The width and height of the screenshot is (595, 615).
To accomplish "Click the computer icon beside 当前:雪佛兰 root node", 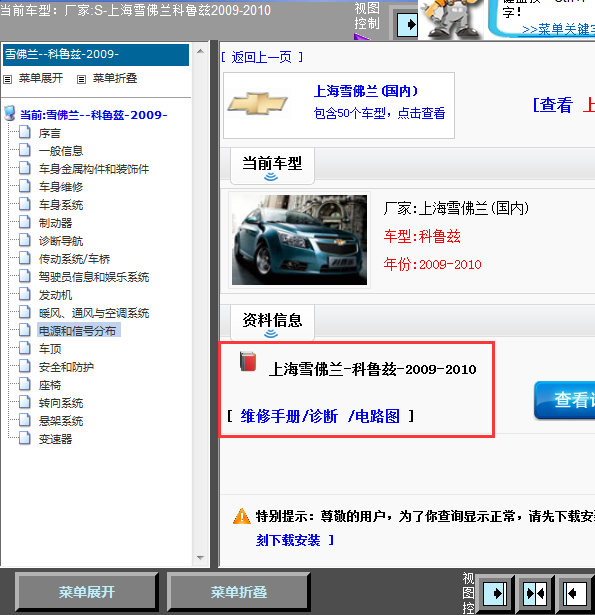I will pyautogui.click(x=10, y=113).
